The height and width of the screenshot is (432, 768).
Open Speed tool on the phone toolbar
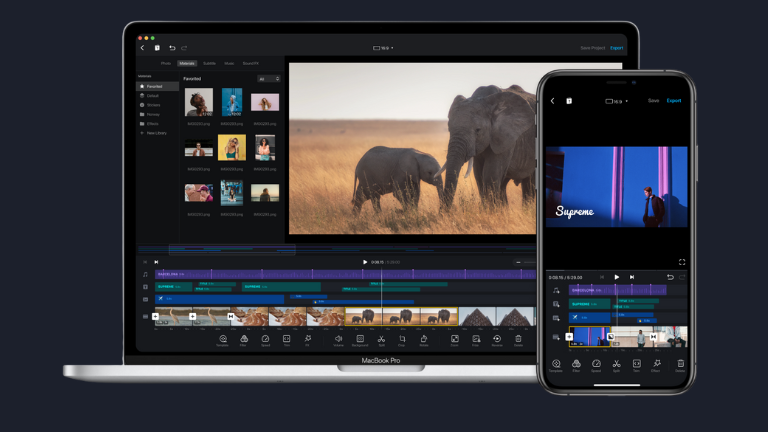pyautogui.click(x=596, y=365)
